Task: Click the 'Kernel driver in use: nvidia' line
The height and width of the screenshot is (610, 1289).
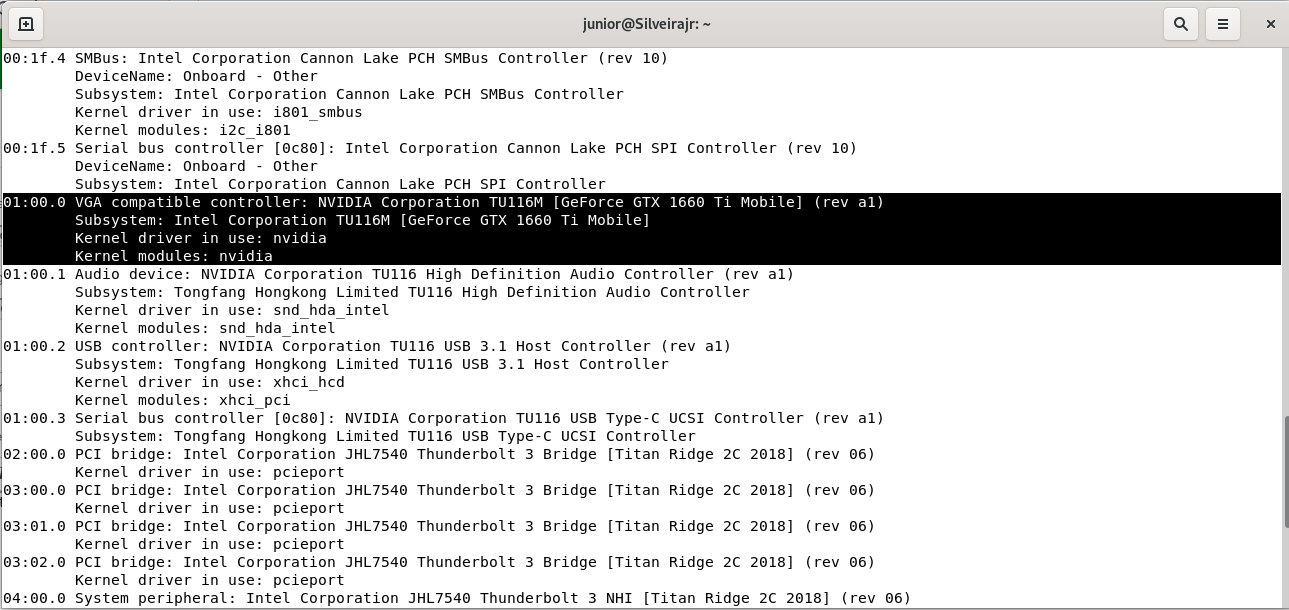Action: click(201, 238)
